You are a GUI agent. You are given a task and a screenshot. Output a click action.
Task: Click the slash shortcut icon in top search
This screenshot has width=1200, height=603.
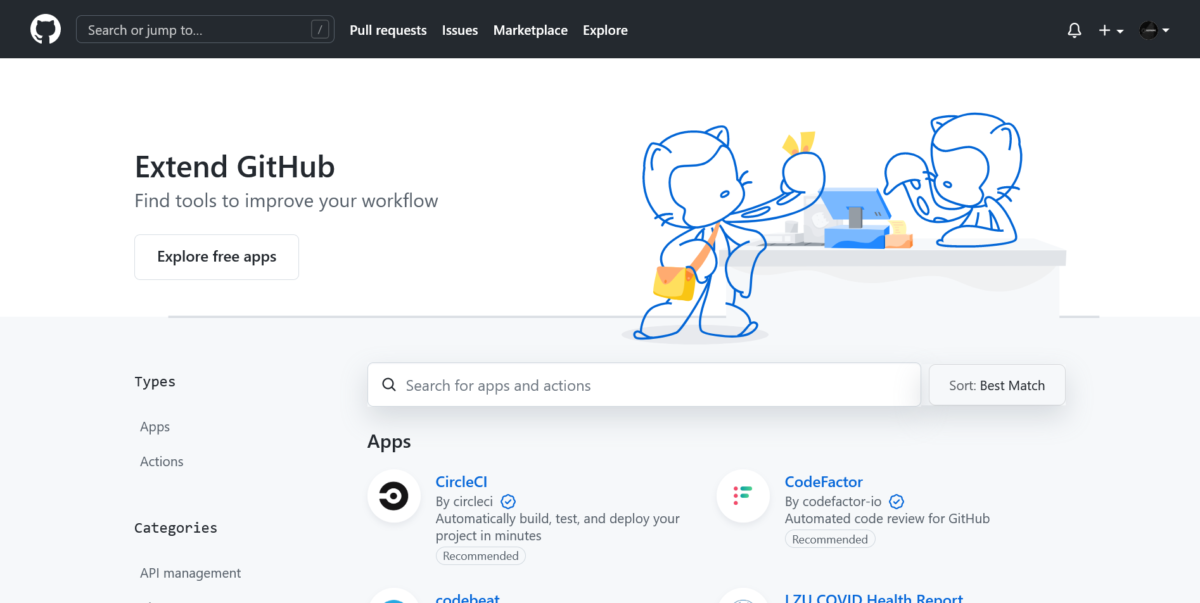pyautogui.click(x=320, y=30)
